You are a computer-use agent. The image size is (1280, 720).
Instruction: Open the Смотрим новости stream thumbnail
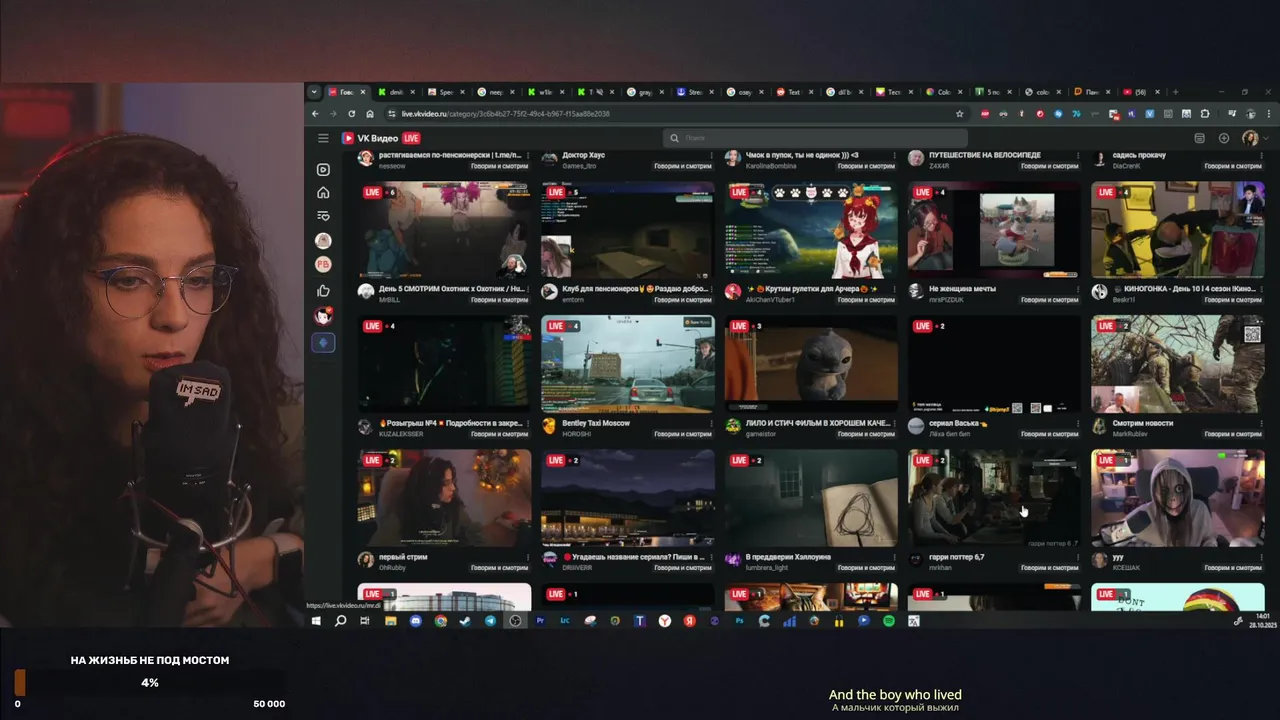1178,363
